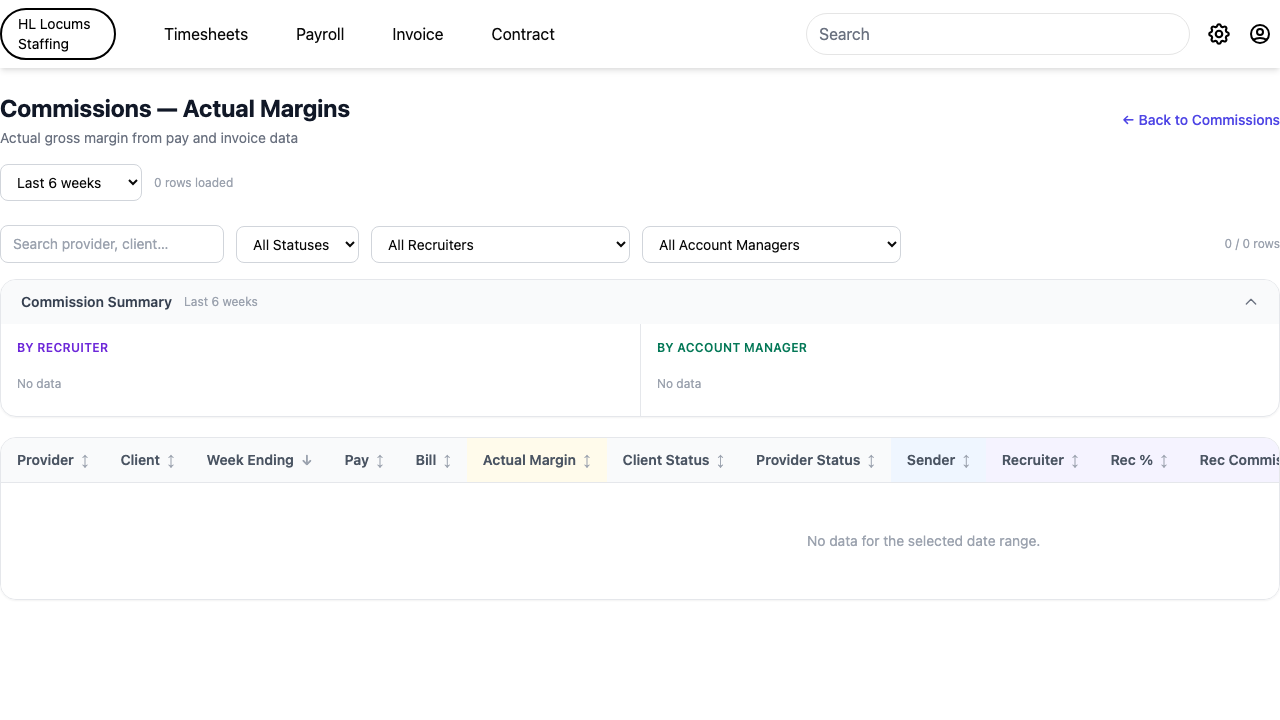Click the HL Locums Staffing logo button
This screenshot has width=1280, height=720.
[x=58, y=34]
